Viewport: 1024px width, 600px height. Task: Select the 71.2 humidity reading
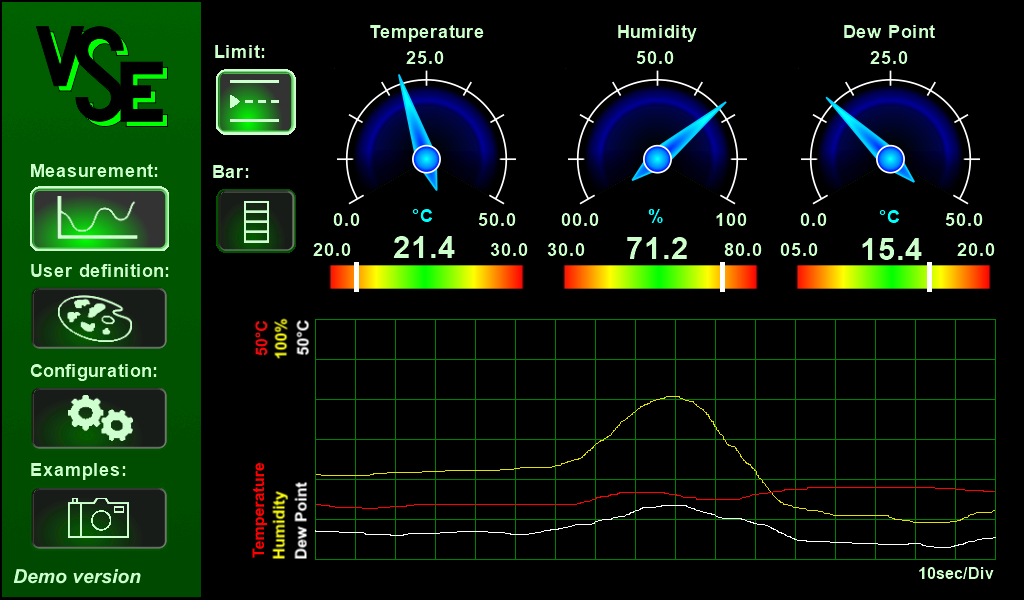[x=657, y=248]
